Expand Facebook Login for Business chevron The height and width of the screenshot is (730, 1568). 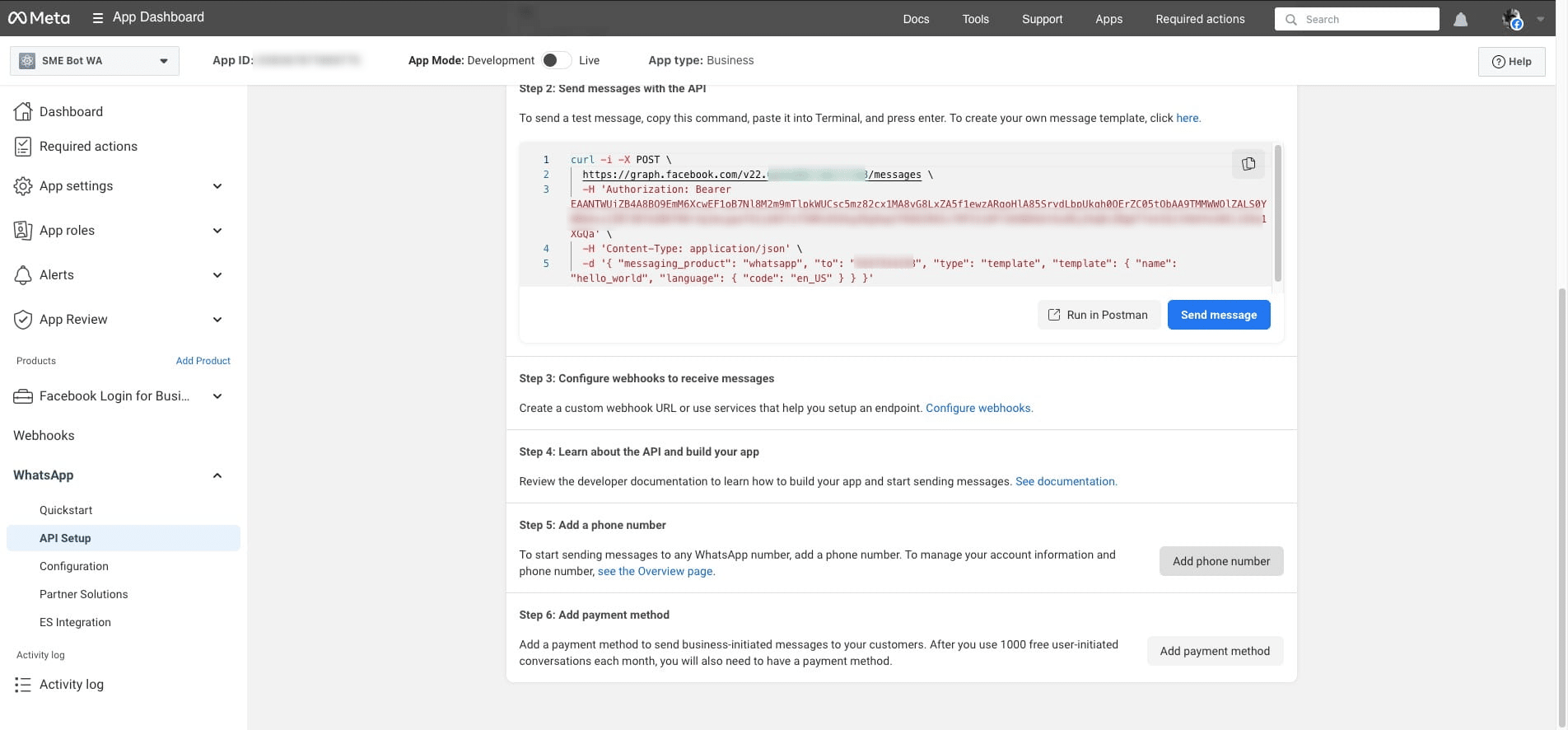pos(217,396)
